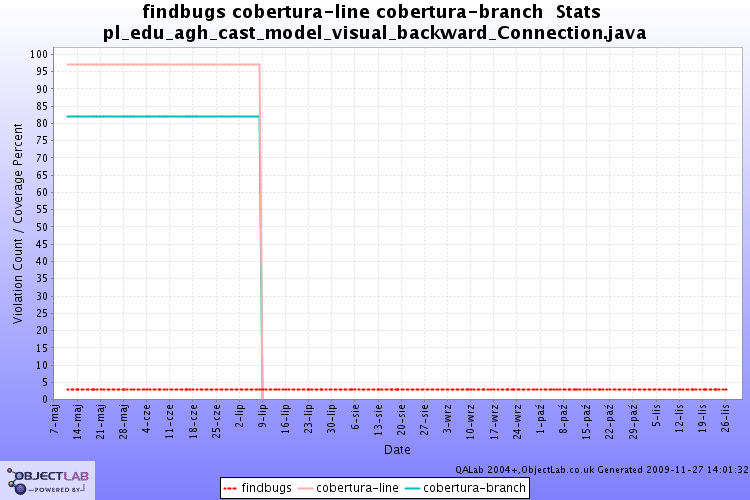Click the red dotted findbugs data line
The height and width of the screenshot is (500, 750).
(397, 389)
